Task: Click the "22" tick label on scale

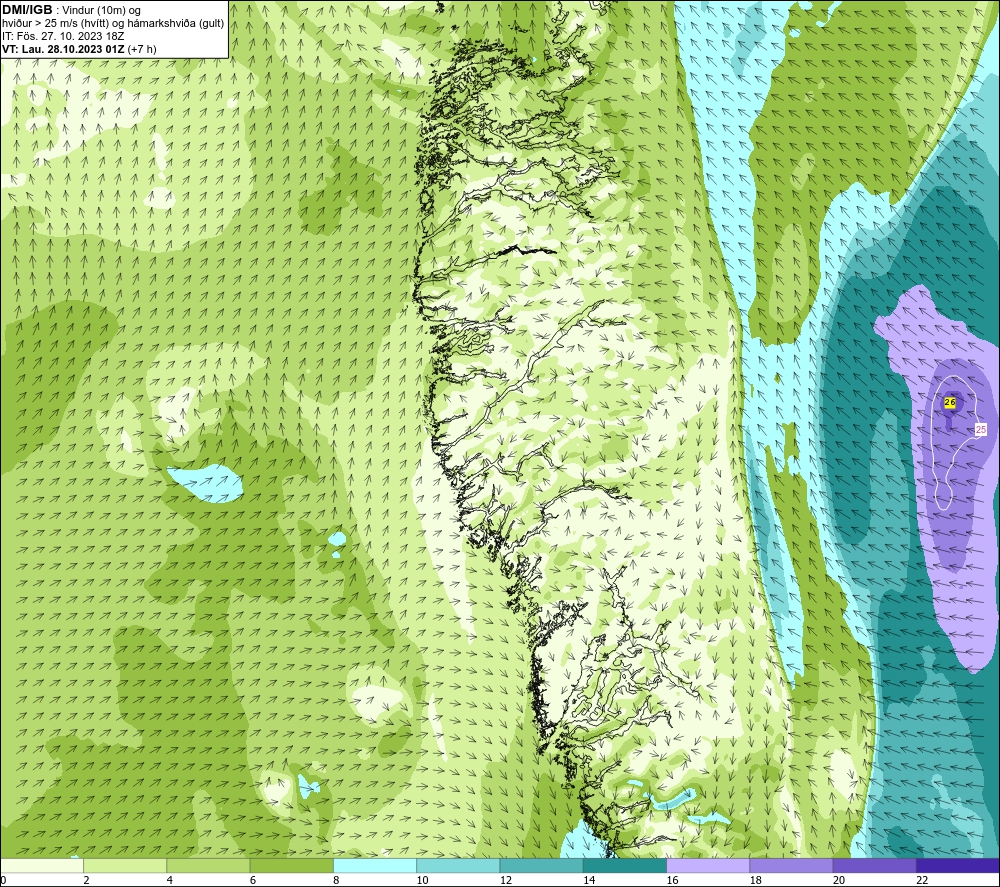Action: pyautogui.click(x=922, y=881)
